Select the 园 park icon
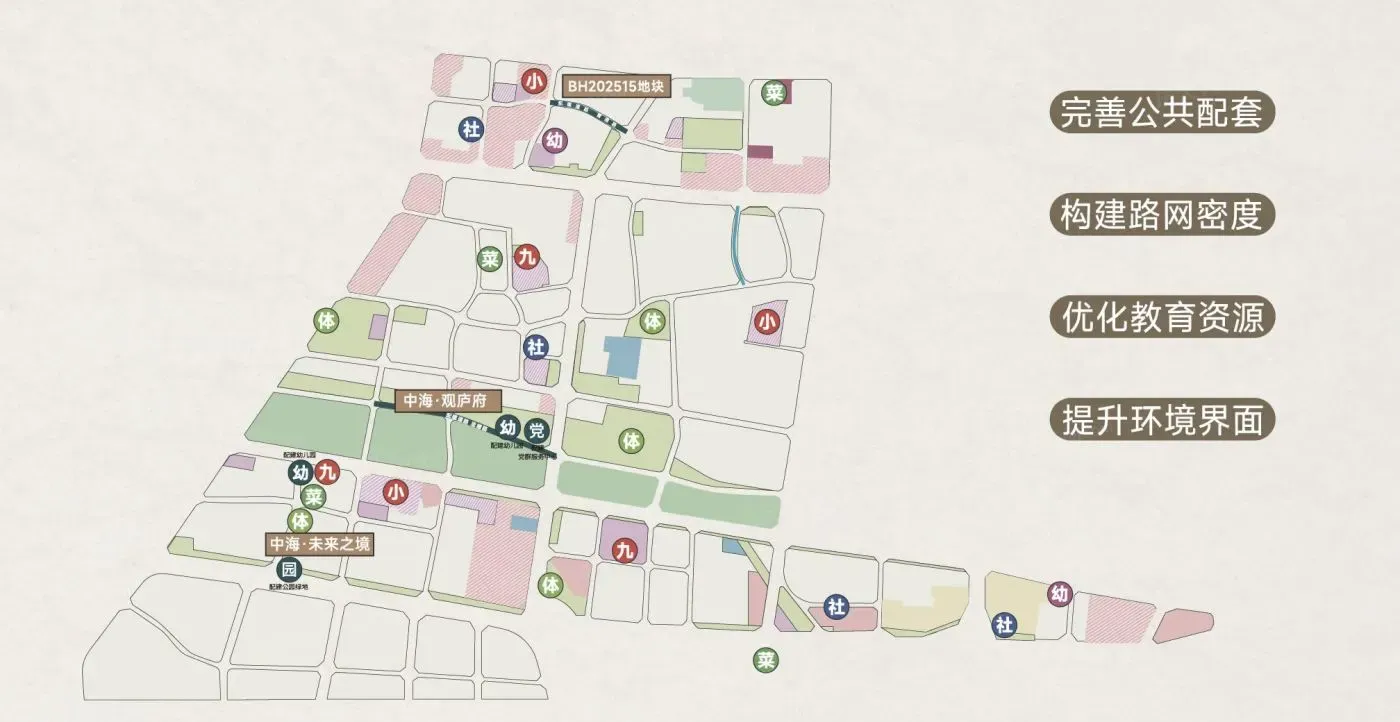Image resolution: width=1400 pixels, height=722 pixels. pyautogui.click(x=289, y=570)
